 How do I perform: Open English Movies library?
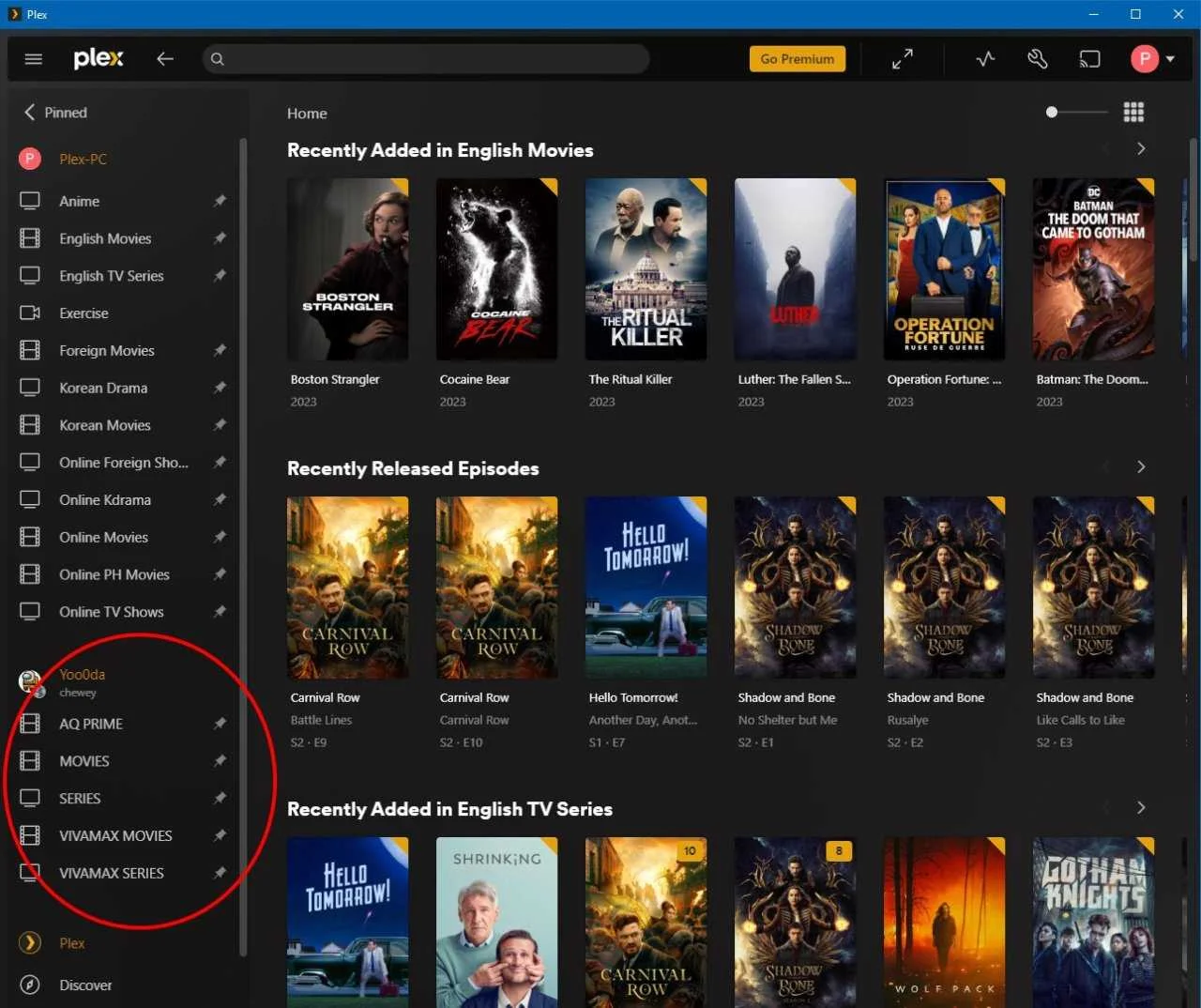click(x=105, y=238)
